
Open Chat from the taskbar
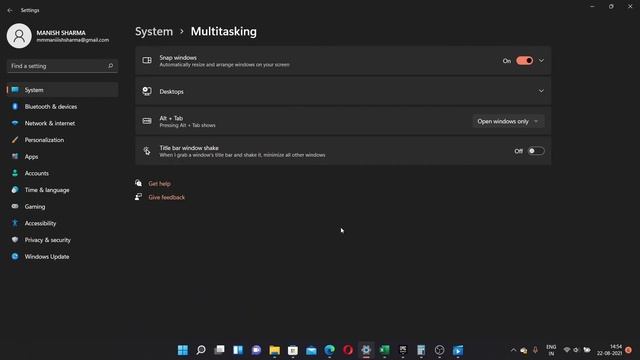click(x=256, y=350)
